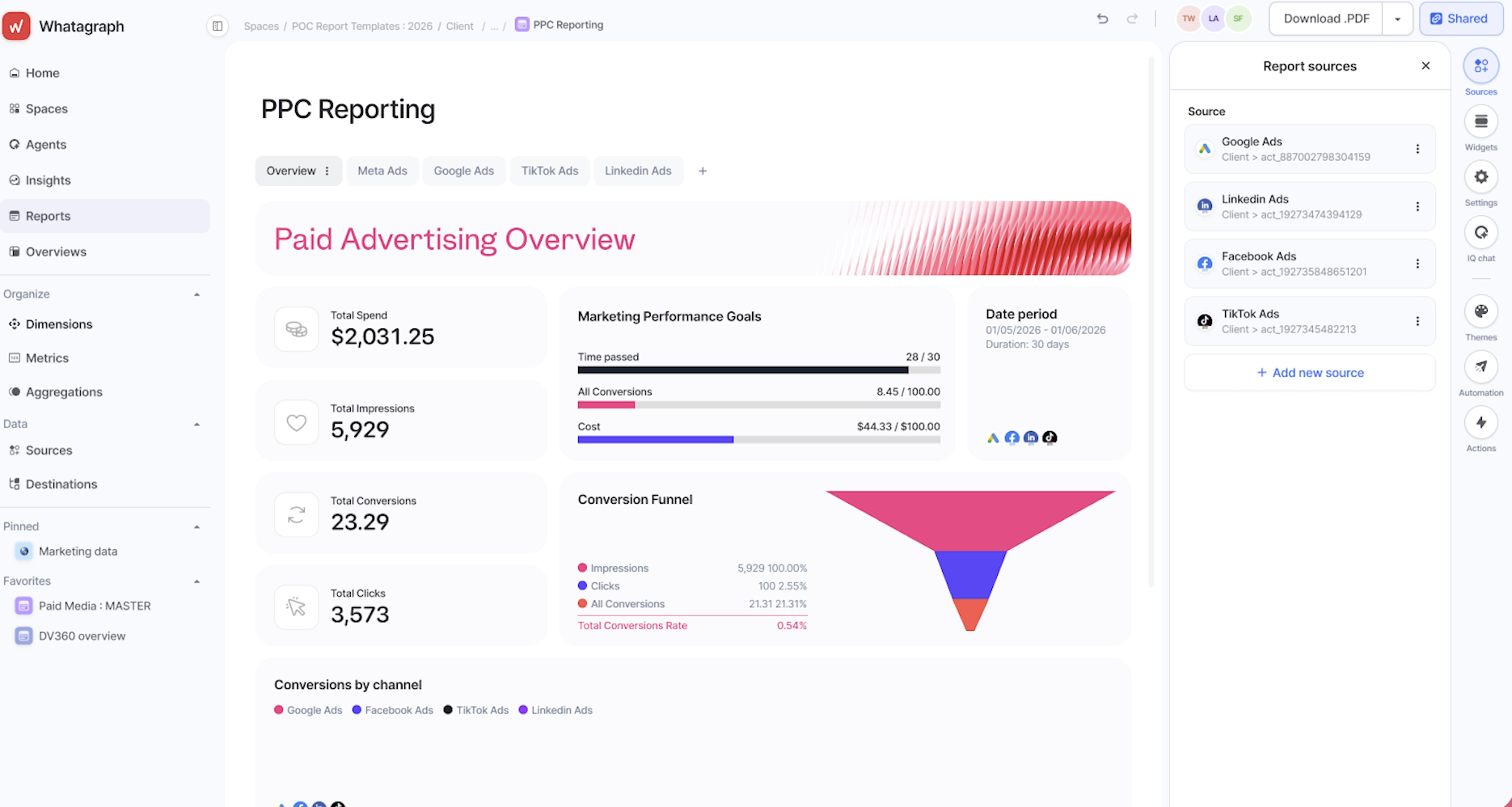Open POC Report Templates : 2026 breadcrumb
The width and height of the screenshot is (1512, 807).
click(x=362, y=26)
